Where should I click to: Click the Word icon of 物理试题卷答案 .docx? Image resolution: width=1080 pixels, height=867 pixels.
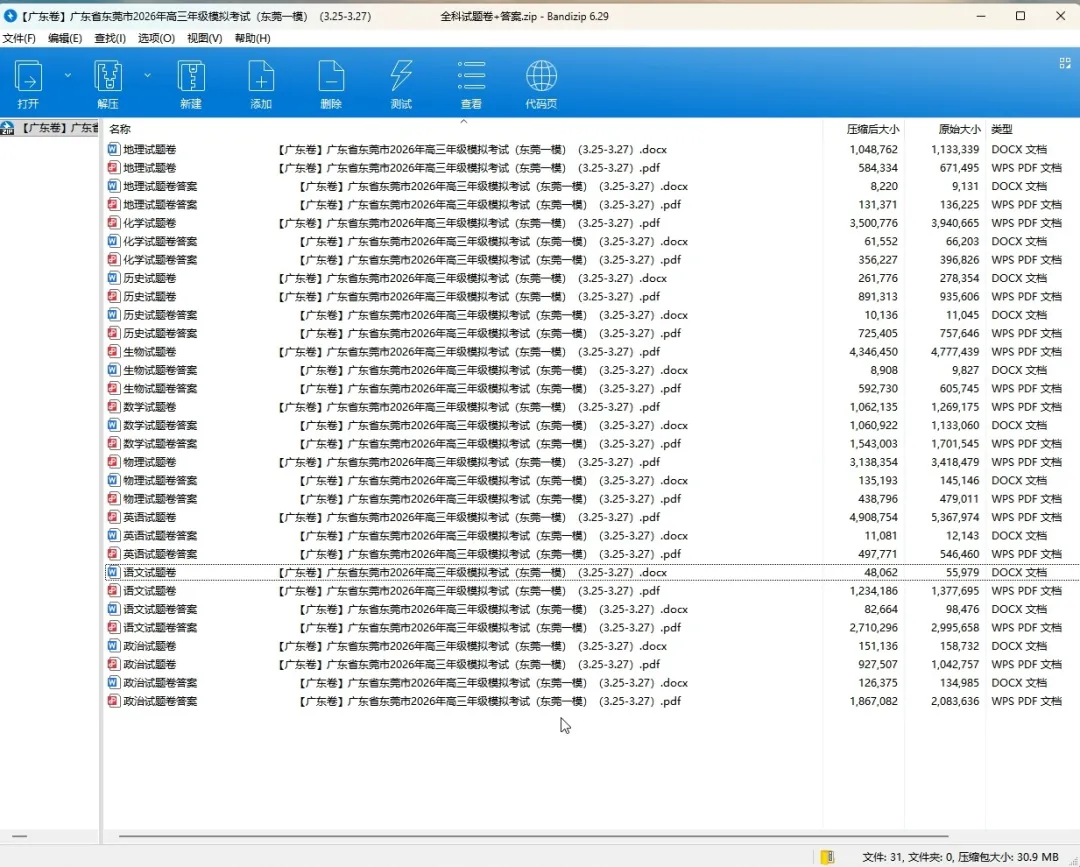point(114,480)
